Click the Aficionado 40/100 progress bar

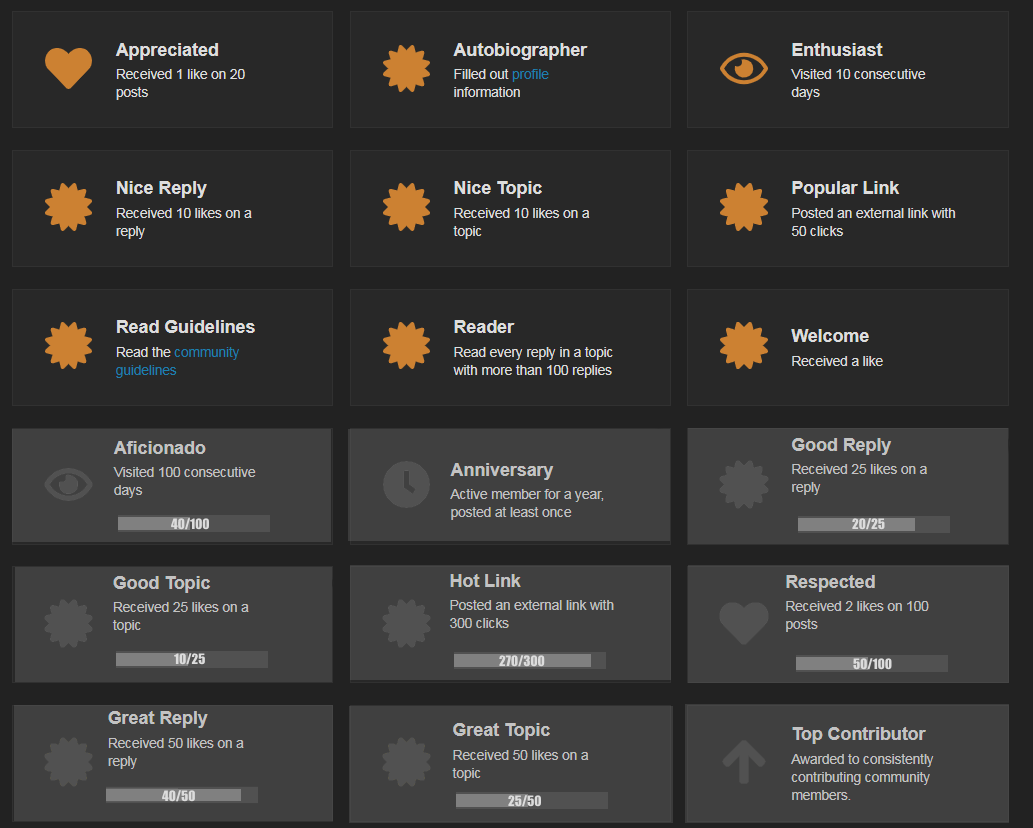point(193,523)
